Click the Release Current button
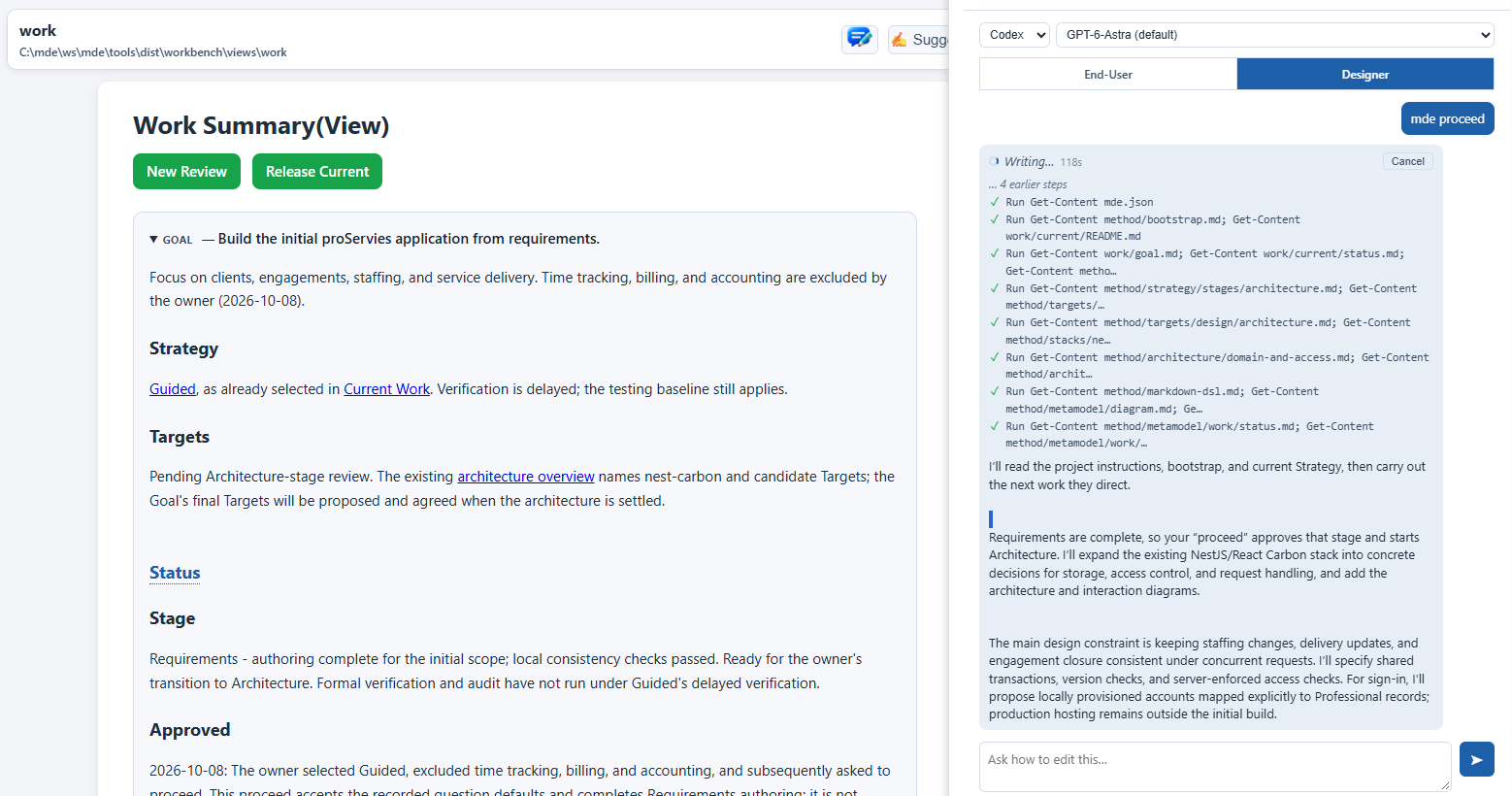 pos(317,172)
